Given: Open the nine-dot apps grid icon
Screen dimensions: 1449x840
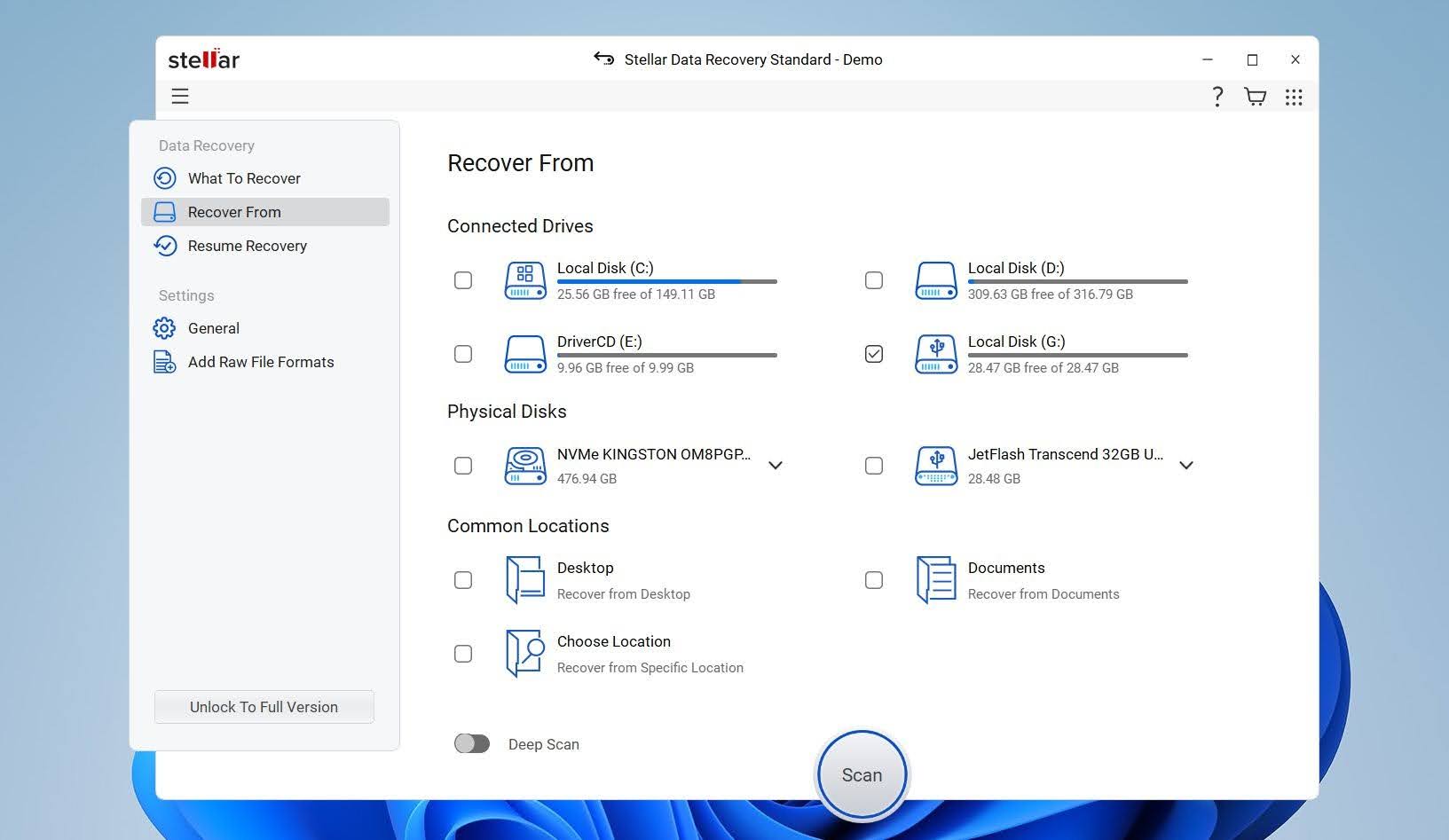Looking at the screenshot, I should pos(1294,97).
